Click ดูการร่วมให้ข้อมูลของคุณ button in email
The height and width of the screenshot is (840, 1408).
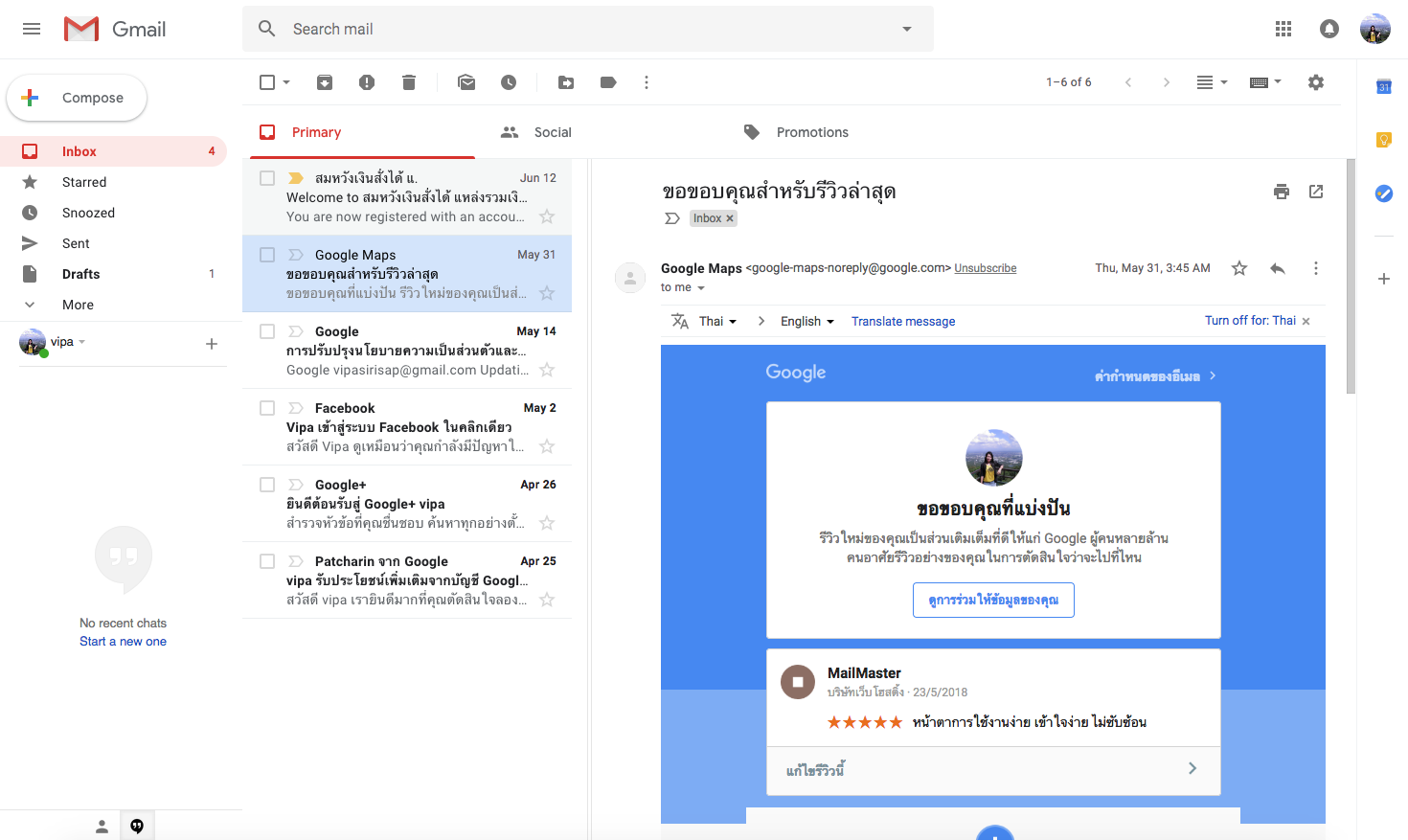point(993,601)
